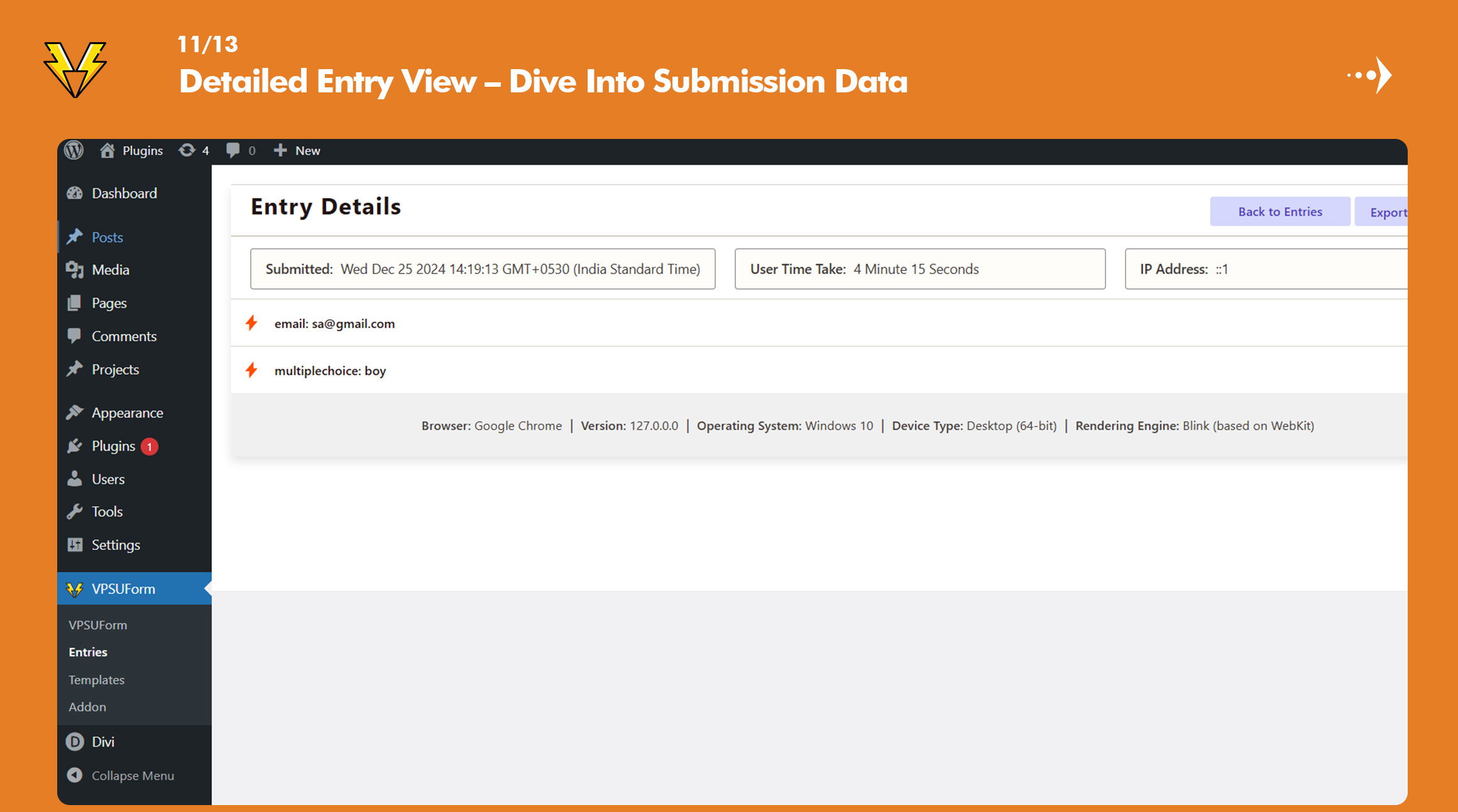Screen dimensions: 1458x812
Task: Switch to the Entries submenu item
Action: (87, 652)
